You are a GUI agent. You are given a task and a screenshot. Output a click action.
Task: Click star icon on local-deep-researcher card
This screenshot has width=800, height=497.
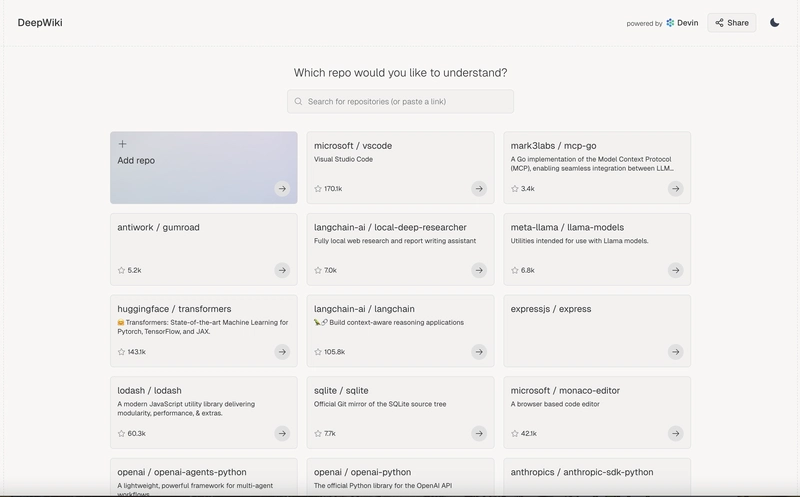[x=318, y=270]
